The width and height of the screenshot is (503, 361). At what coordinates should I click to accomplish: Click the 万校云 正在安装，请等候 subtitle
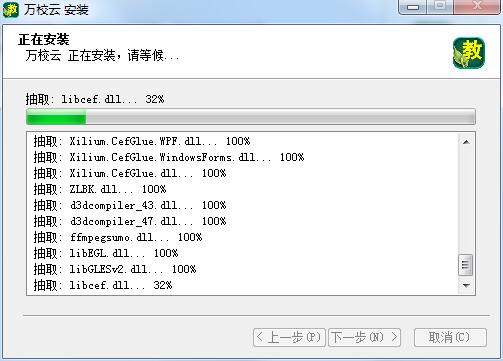click(102, 55)
